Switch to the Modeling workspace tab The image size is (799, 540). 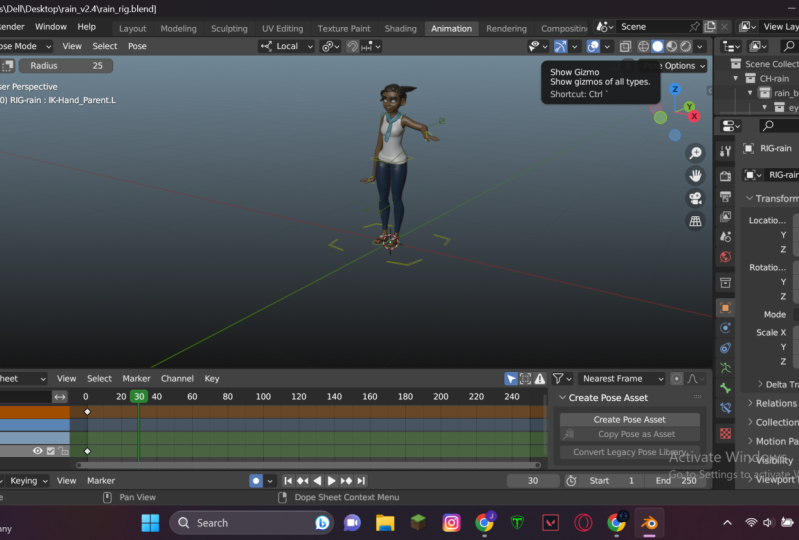pos(178,29)
